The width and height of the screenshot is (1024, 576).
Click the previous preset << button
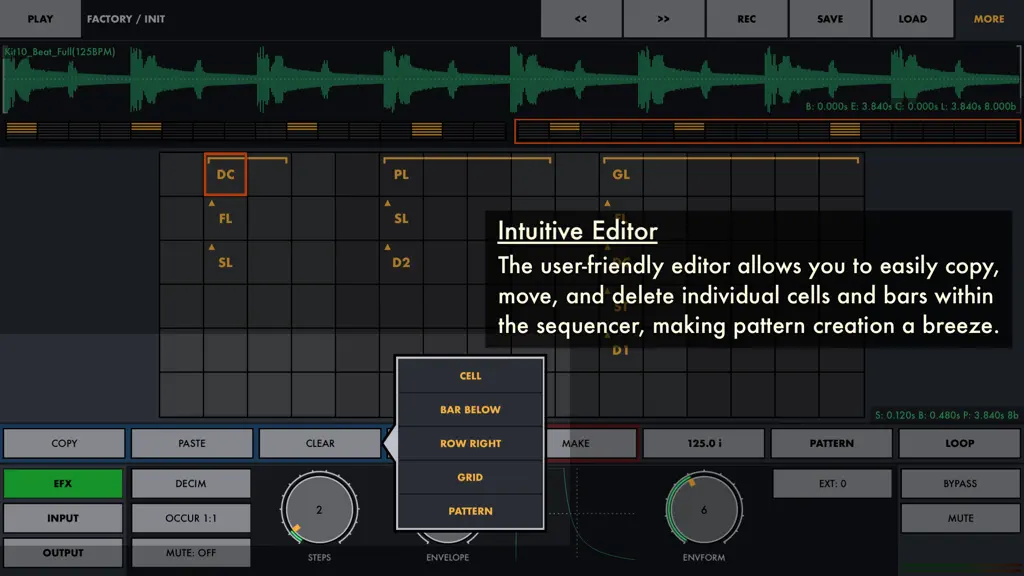(x=581, y=19)
